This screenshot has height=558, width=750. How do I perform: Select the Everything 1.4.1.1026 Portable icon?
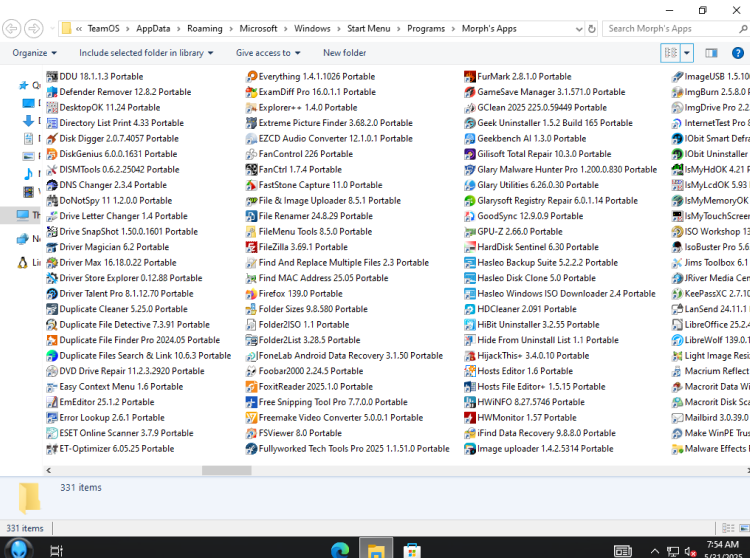coord(251,77)
